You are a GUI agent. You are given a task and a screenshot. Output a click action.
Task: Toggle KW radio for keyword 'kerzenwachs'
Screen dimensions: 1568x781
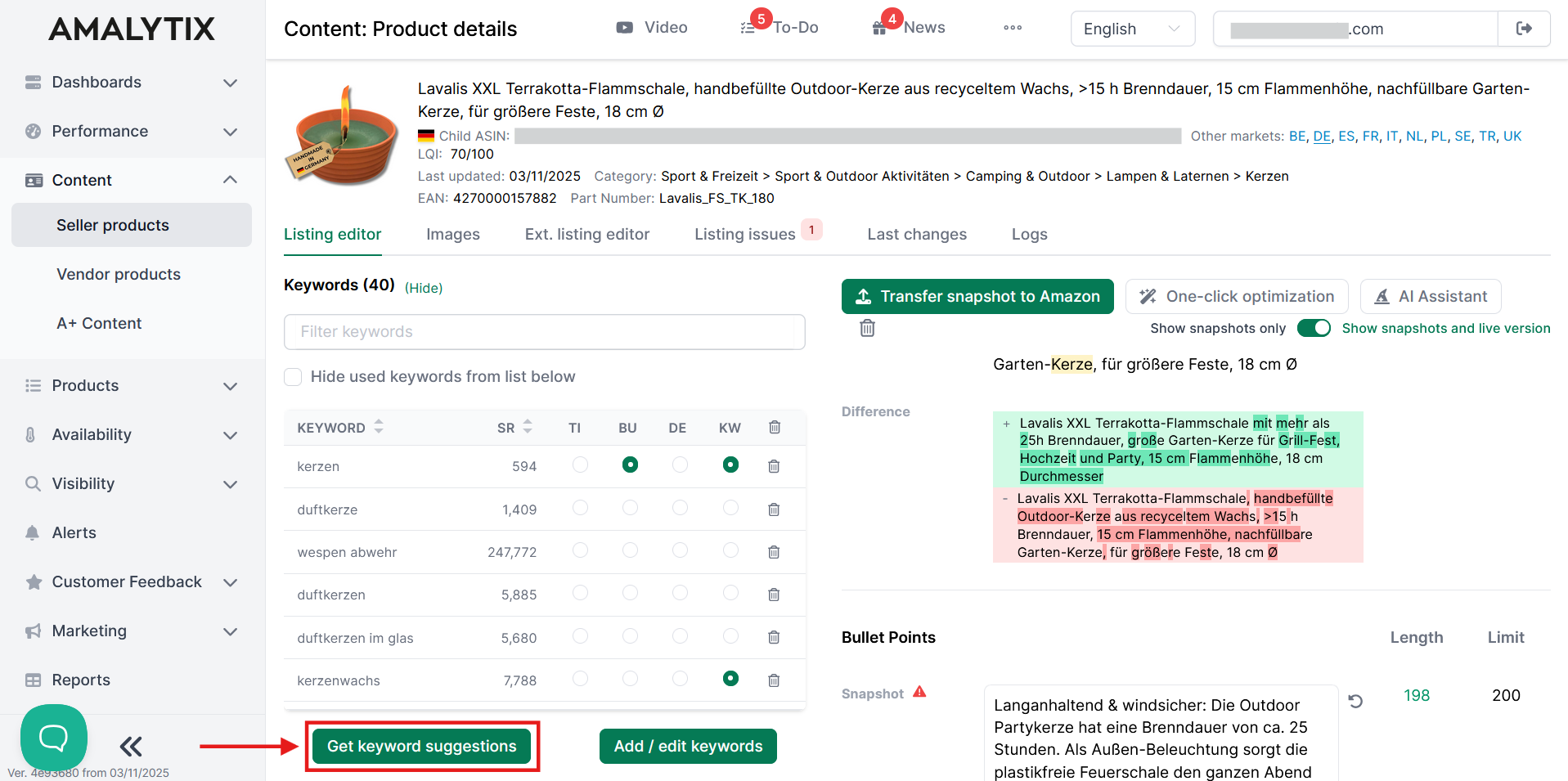(x=730, y=678)
